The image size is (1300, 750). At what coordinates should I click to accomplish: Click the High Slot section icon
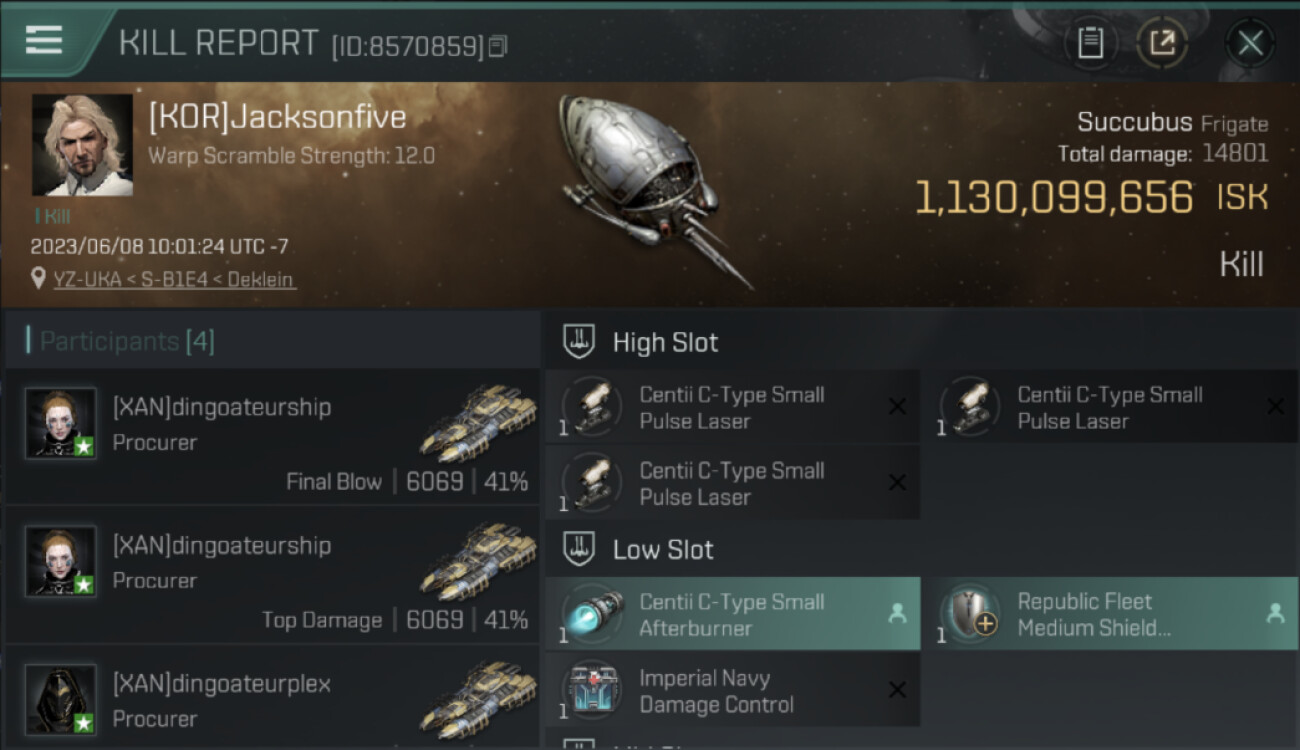click(578, 342)
